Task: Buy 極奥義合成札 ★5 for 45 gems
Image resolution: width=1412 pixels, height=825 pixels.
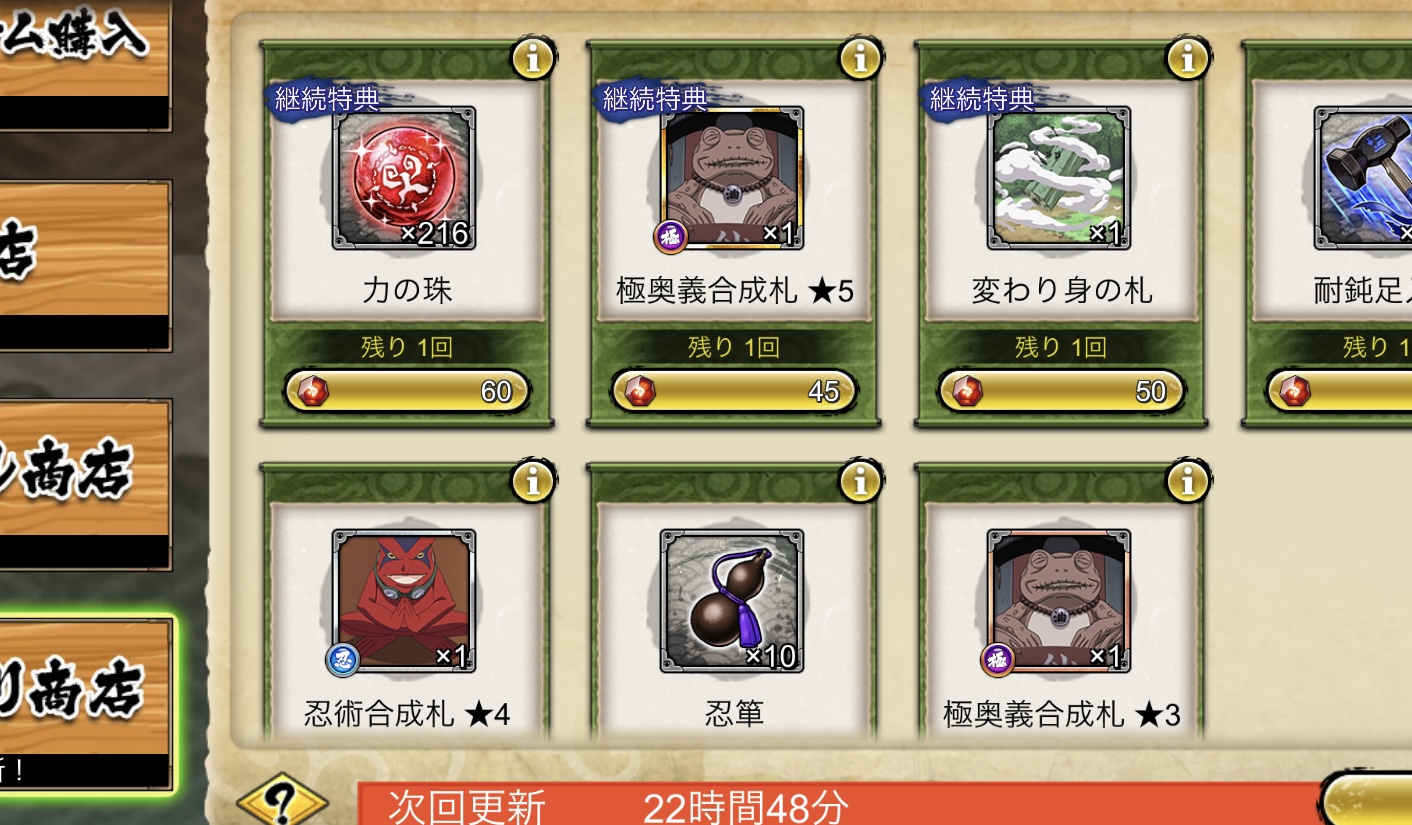Action: tap(734, 391)
